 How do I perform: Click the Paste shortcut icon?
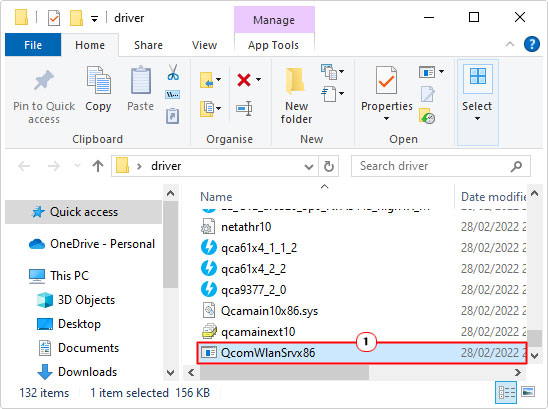173,116
